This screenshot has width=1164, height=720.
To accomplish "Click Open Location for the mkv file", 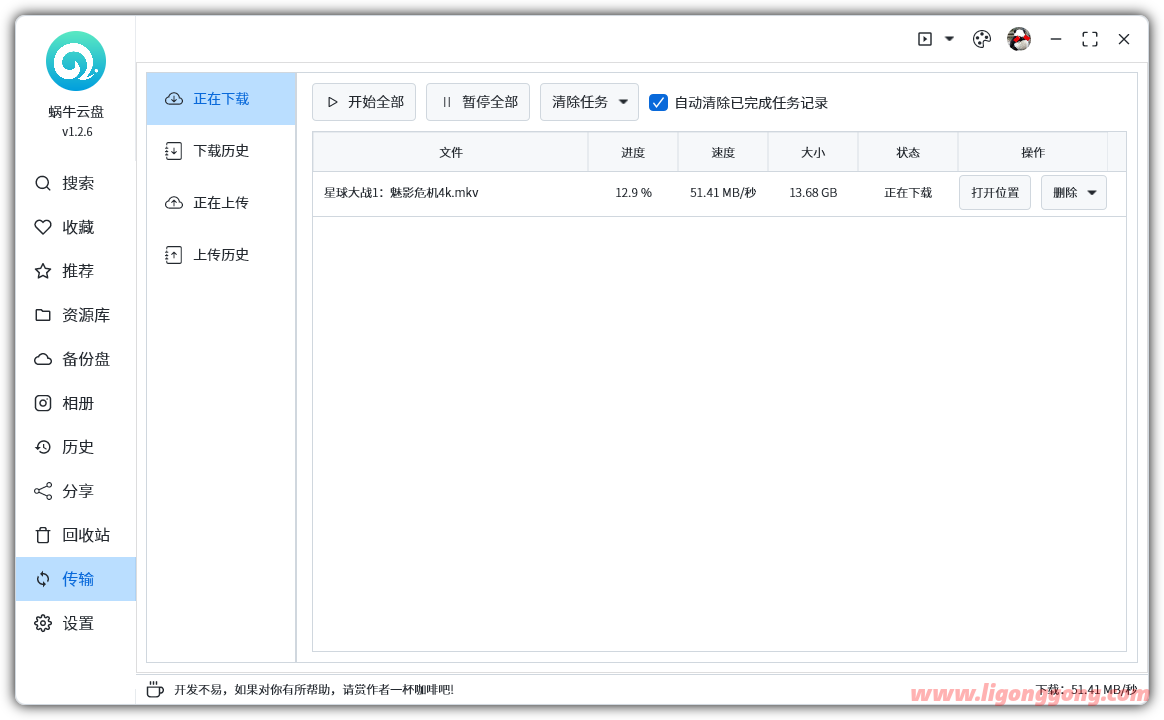I will pos(994,192).
